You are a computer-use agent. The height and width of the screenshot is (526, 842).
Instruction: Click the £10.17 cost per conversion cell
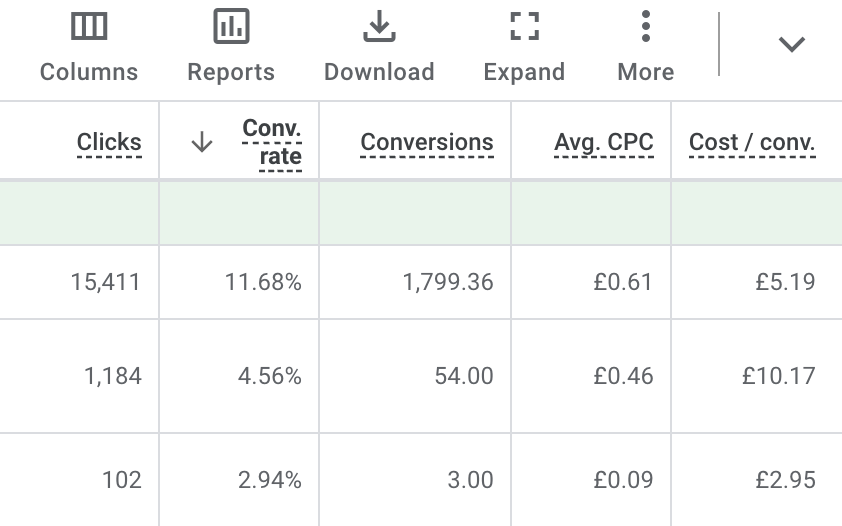[x=756, y=376]
